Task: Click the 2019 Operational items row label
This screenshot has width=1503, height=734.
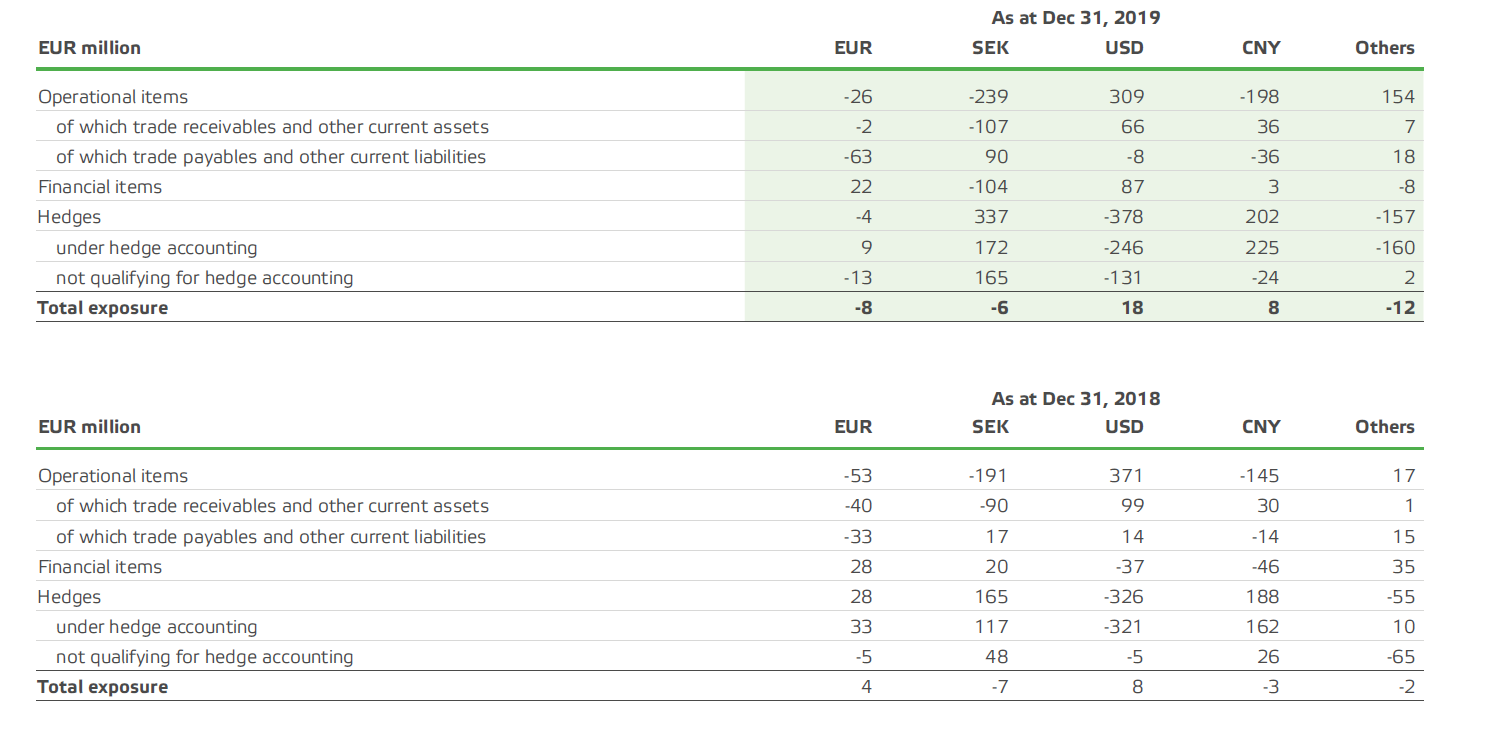Action: coord(113,97)
